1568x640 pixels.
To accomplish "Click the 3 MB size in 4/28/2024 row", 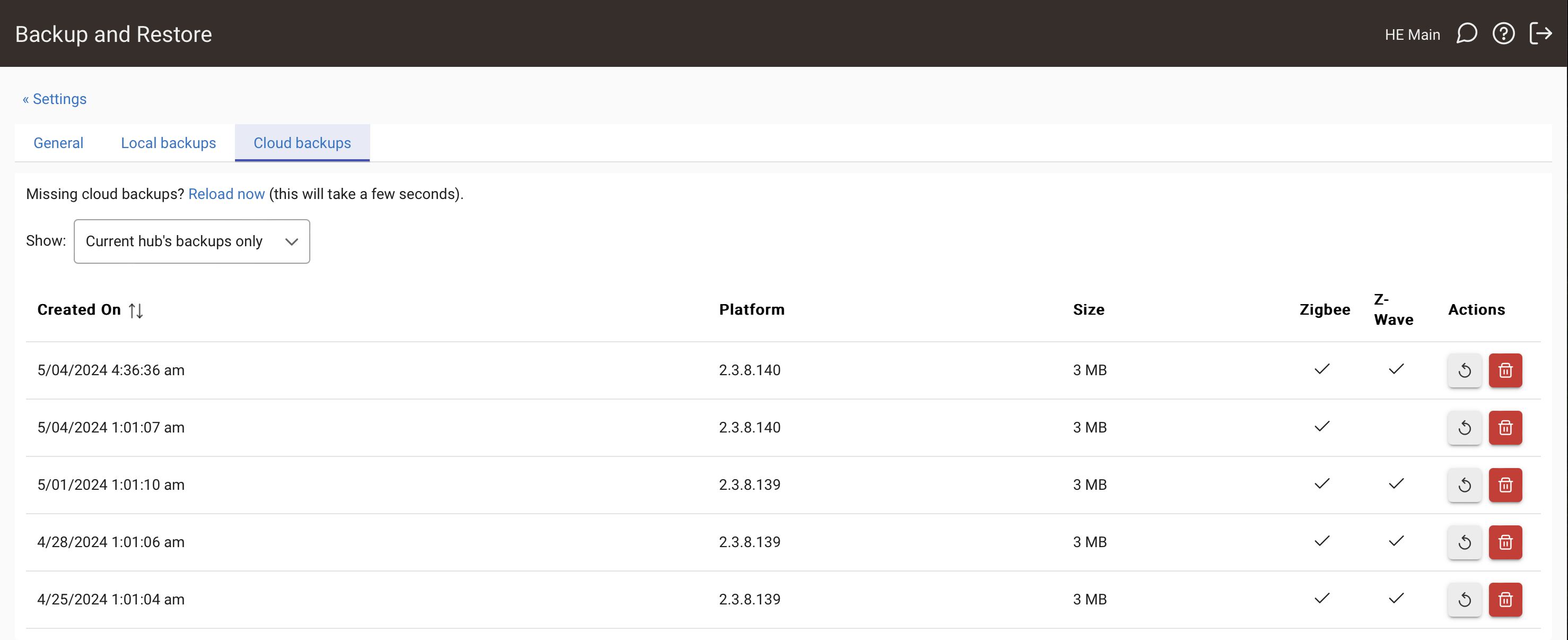I will point(1090,542).
